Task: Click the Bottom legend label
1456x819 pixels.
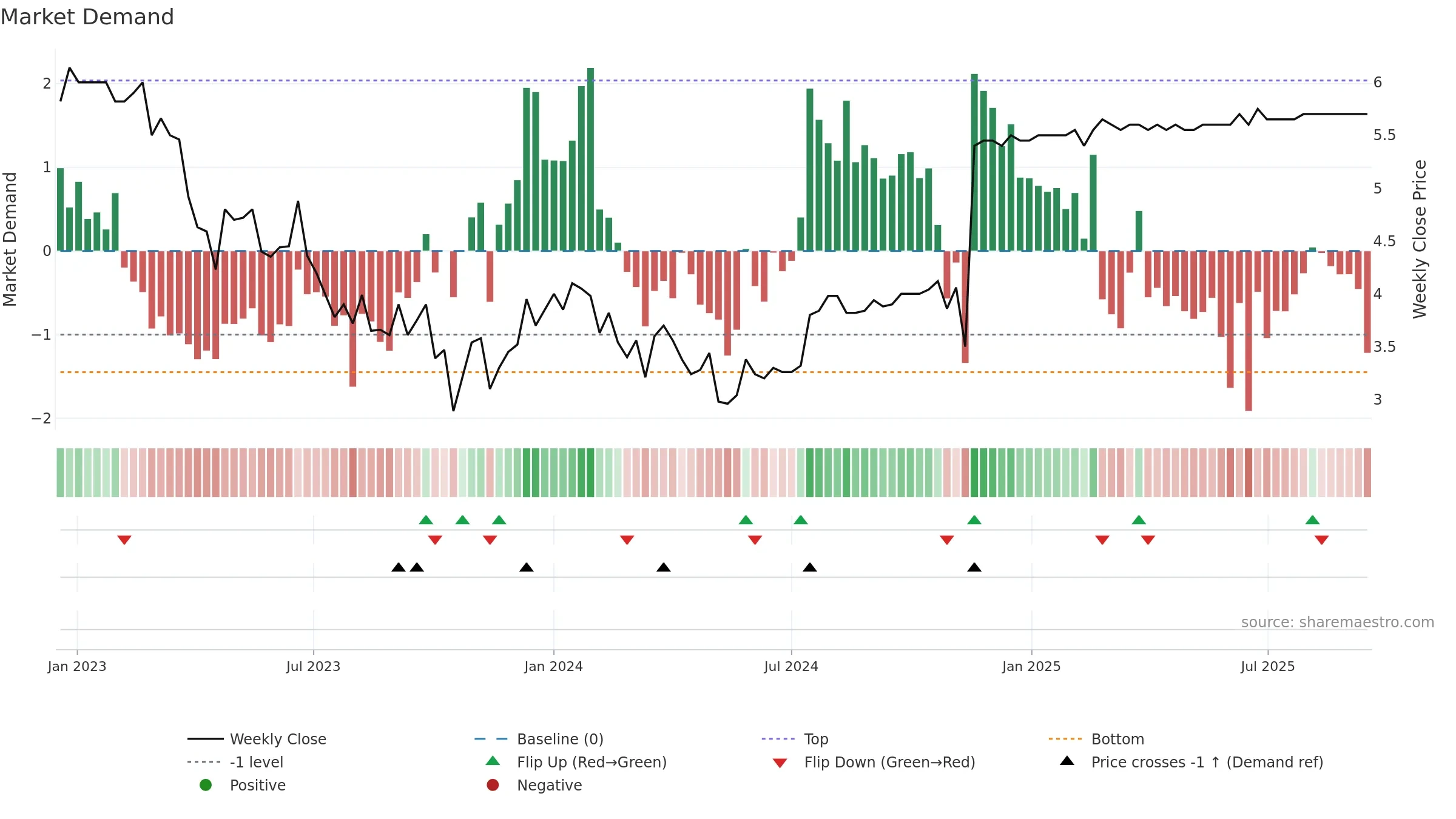Action: click(1117, 739)
